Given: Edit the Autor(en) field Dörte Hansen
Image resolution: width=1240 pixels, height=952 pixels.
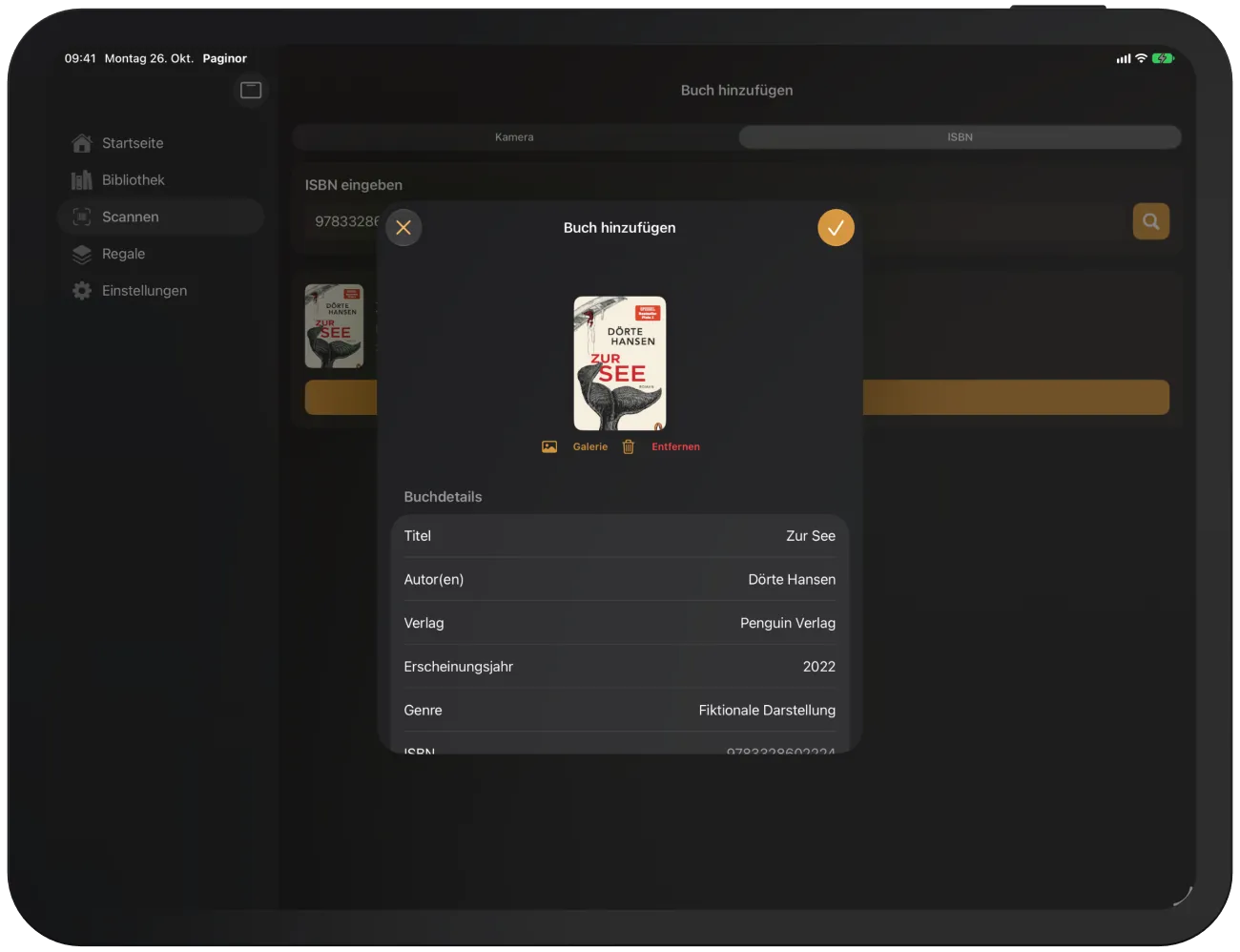Looking at the screenshot, I should [x=620, y=579].
